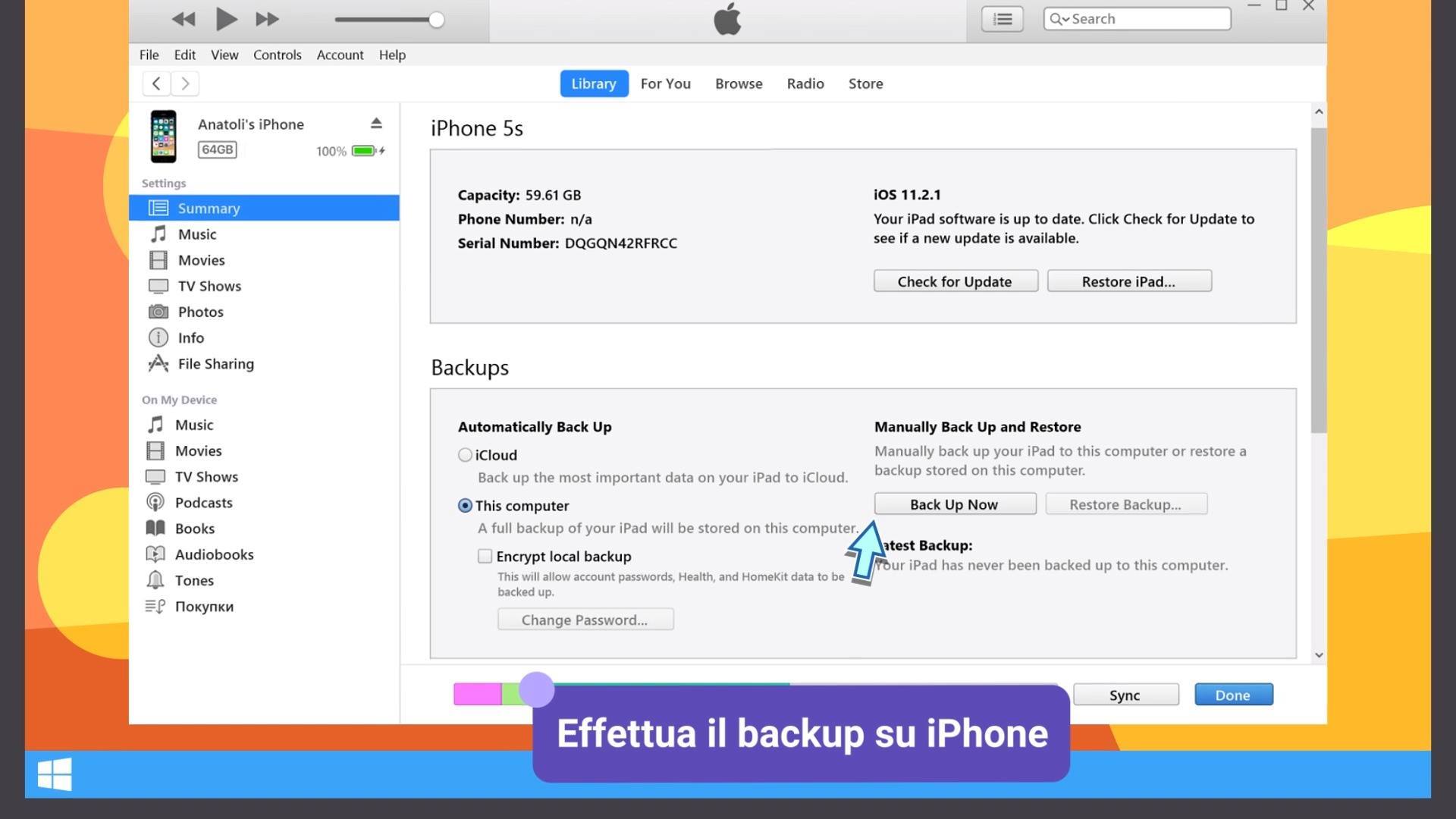Click the serial number DQGQN42RFRCC
Image resolution: width=1456 pixels, height=819 pixels.
(x=621, y=243)
